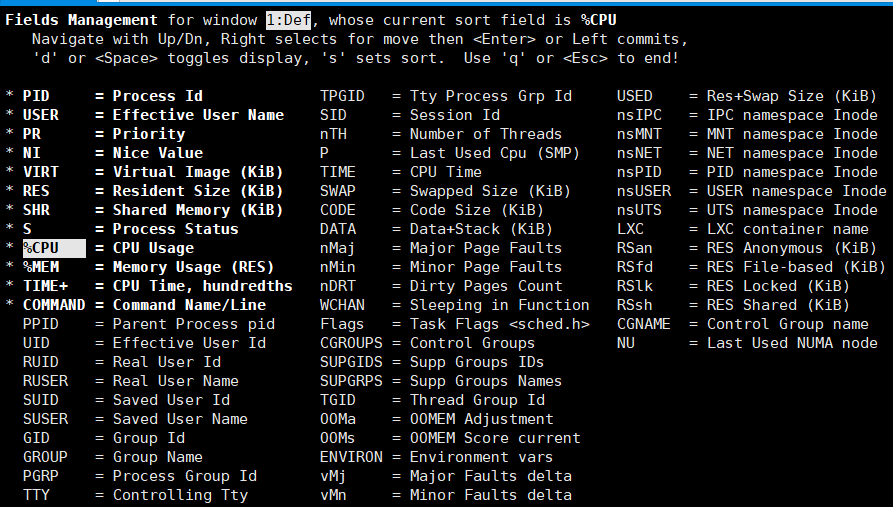Viewport: 893px width, 507px height.
Task: Click the TIME field without plus
Action: click(337, 172)
